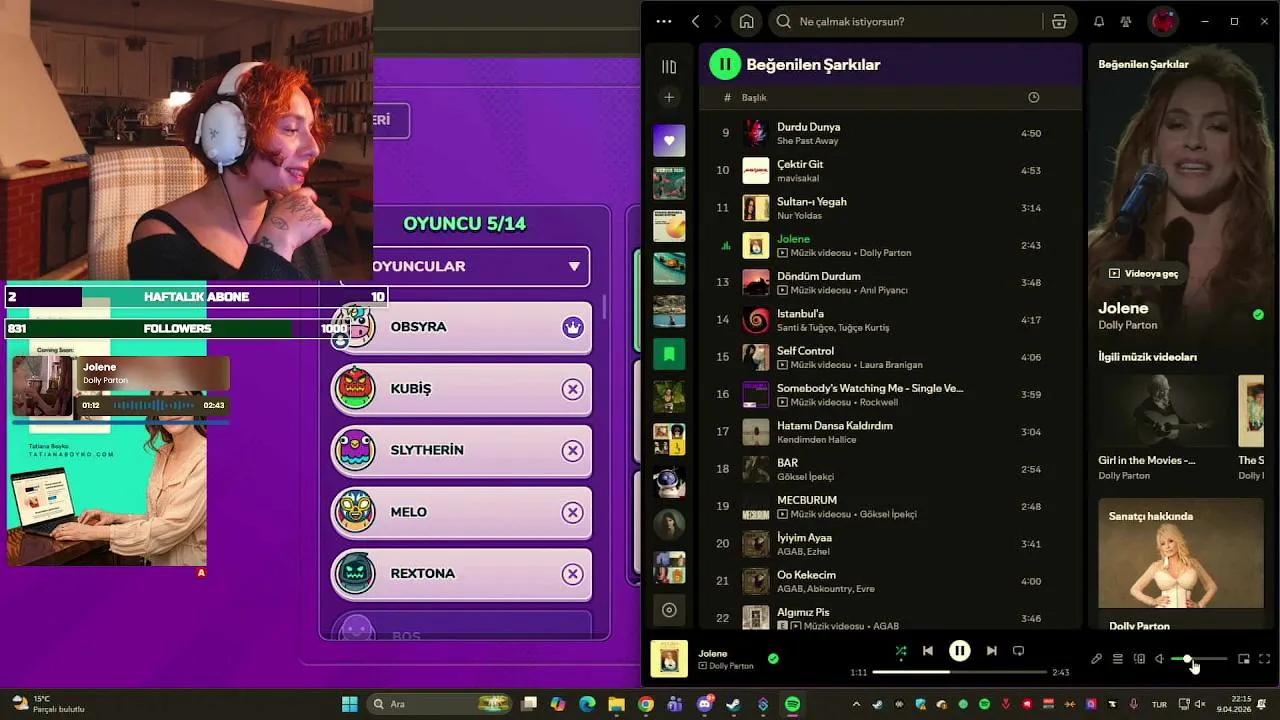Toggle shuffle mode in the player bar

click(x=901, y=651)
